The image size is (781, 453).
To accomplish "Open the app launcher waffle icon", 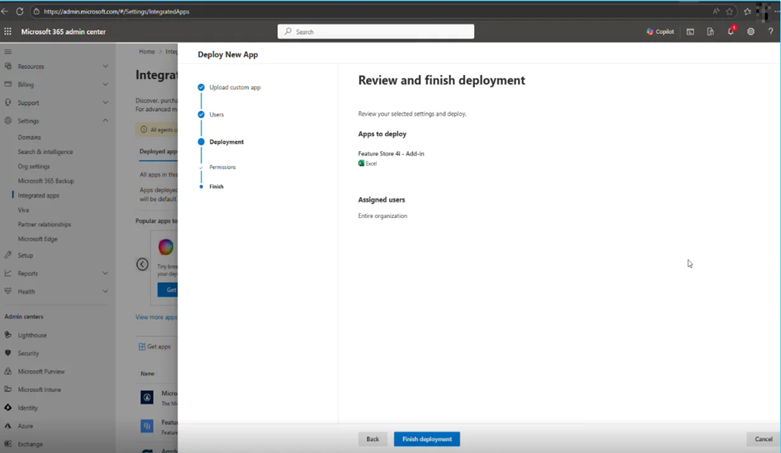I will point(8,32).
